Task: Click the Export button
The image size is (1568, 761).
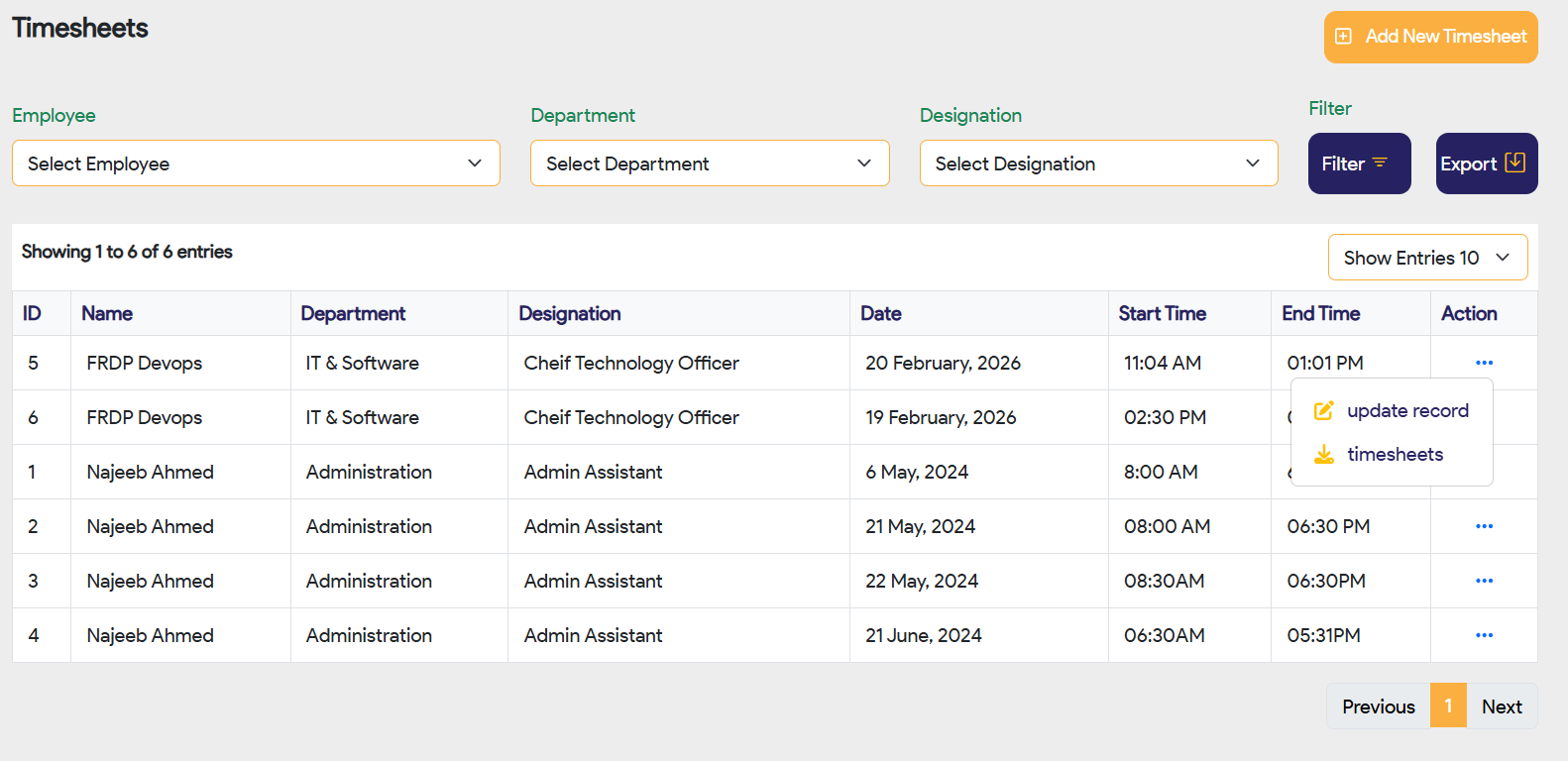Action: coord(1487,163)
